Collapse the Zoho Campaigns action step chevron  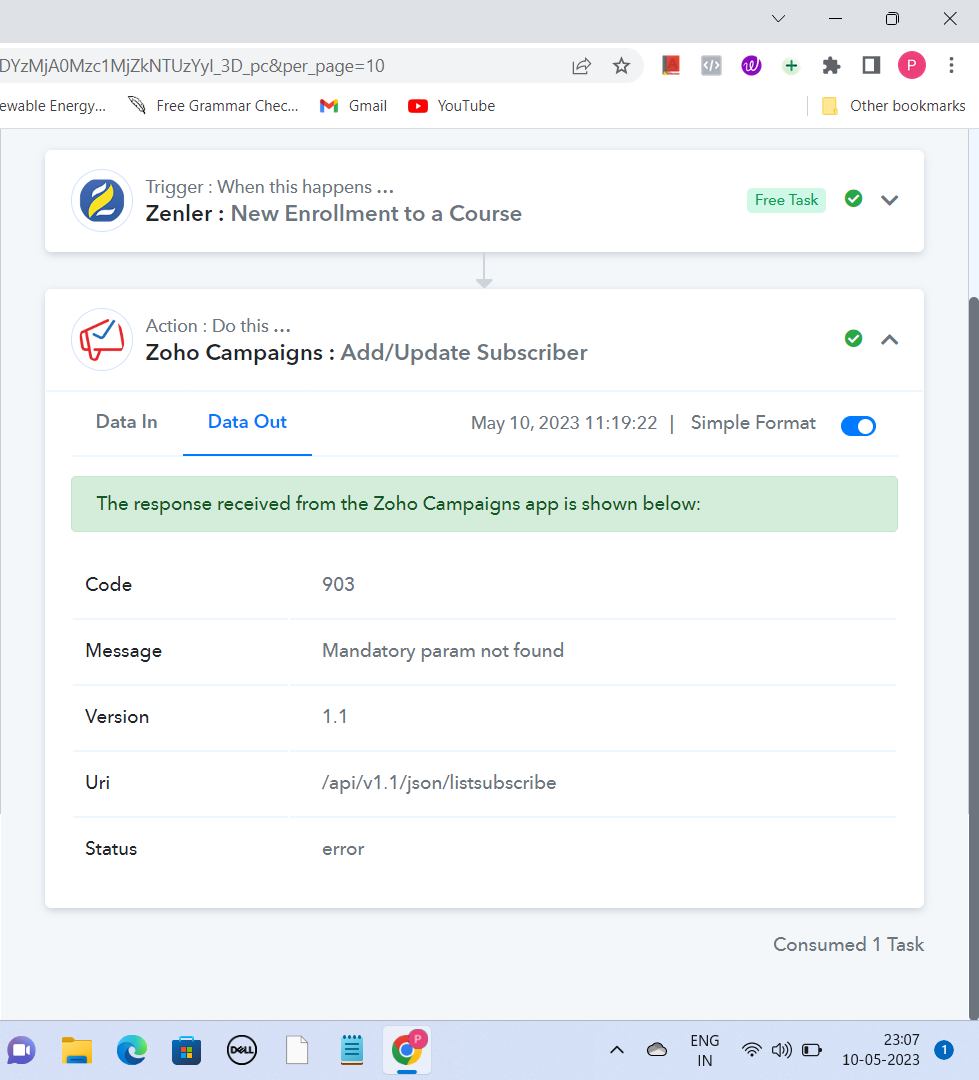pyautogui.click(x=889, y=340)
